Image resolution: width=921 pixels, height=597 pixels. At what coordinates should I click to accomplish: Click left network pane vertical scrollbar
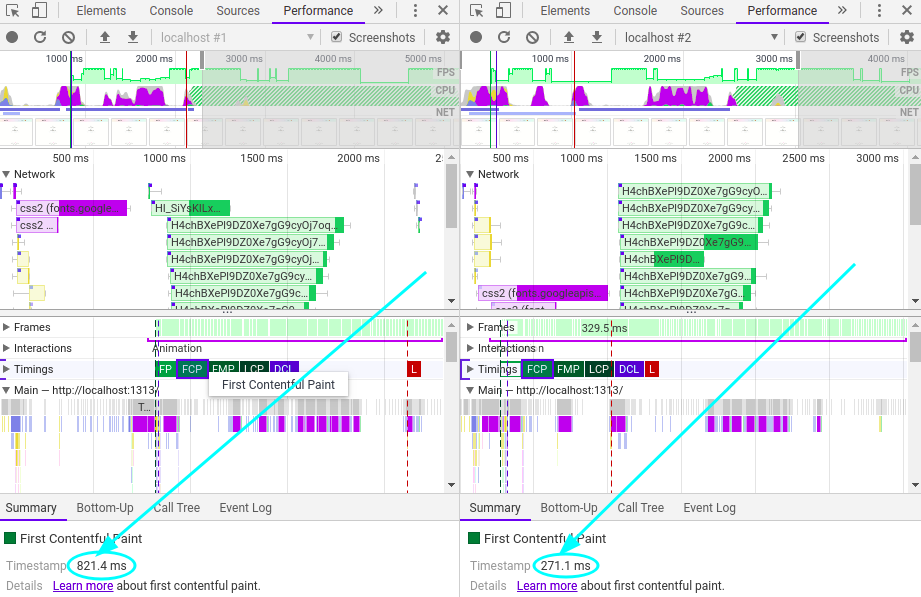pyautogui.click(x=451, y=197)
